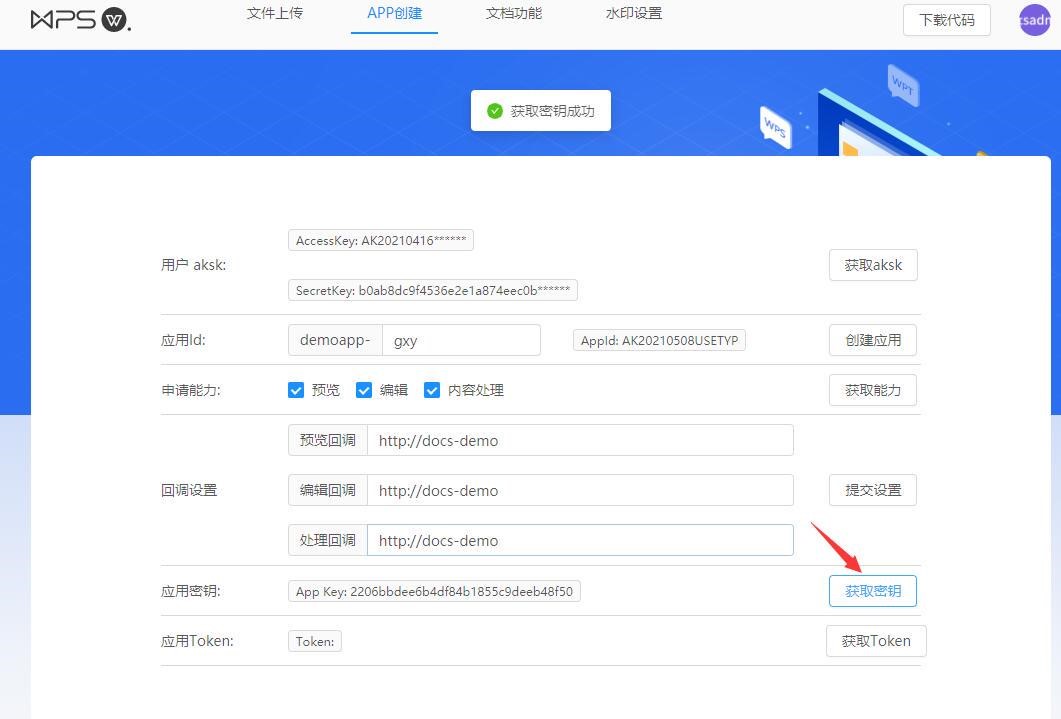Go to the 水印设置 tab
The height and width of the screenshot is (719, 1061).
point(634,14)
